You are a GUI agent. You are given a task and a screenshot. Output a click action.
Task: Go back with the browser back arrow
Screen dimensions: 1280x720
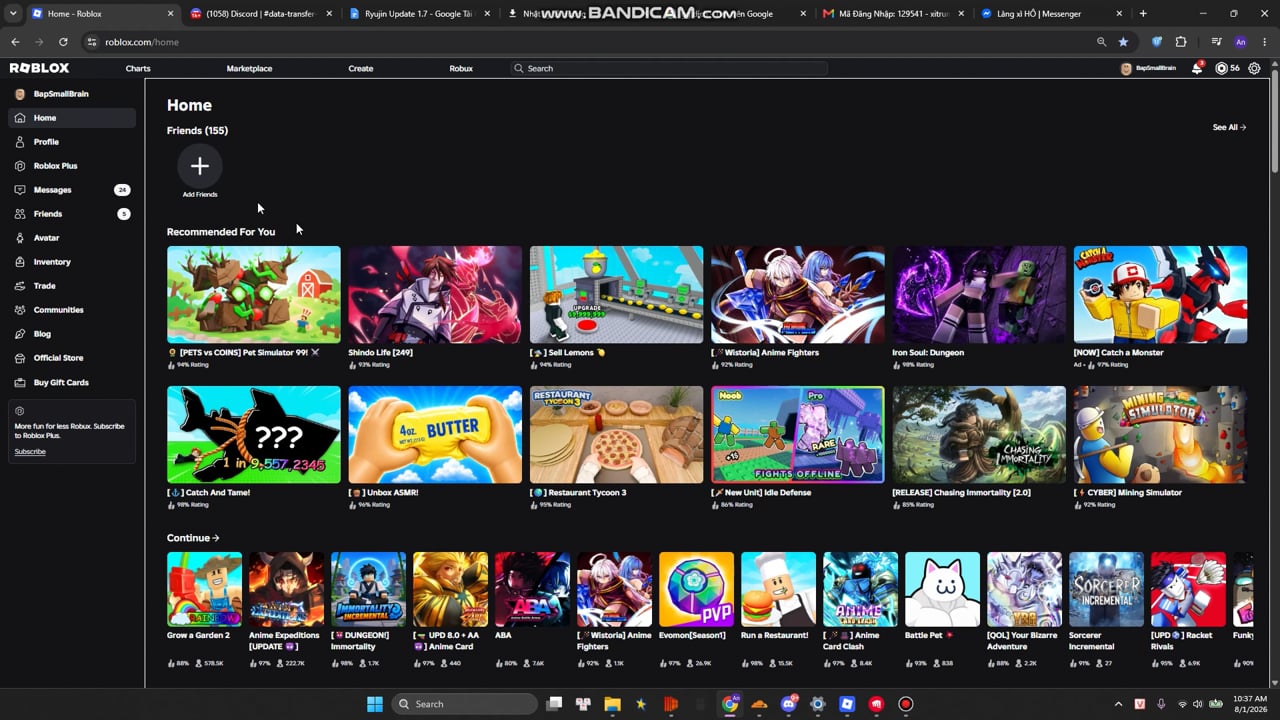[15, 42]
